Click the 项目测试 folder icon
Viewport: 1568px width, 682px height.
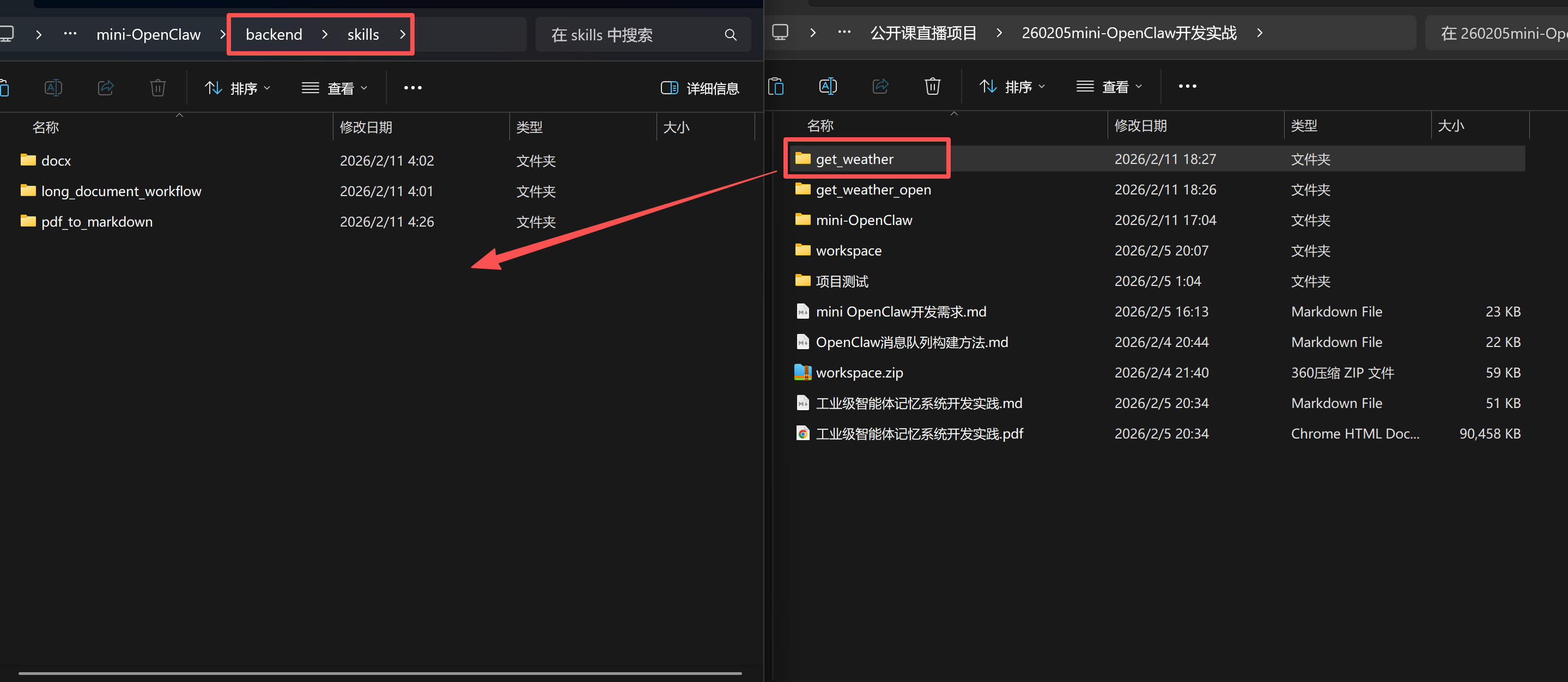click(803, 280)
